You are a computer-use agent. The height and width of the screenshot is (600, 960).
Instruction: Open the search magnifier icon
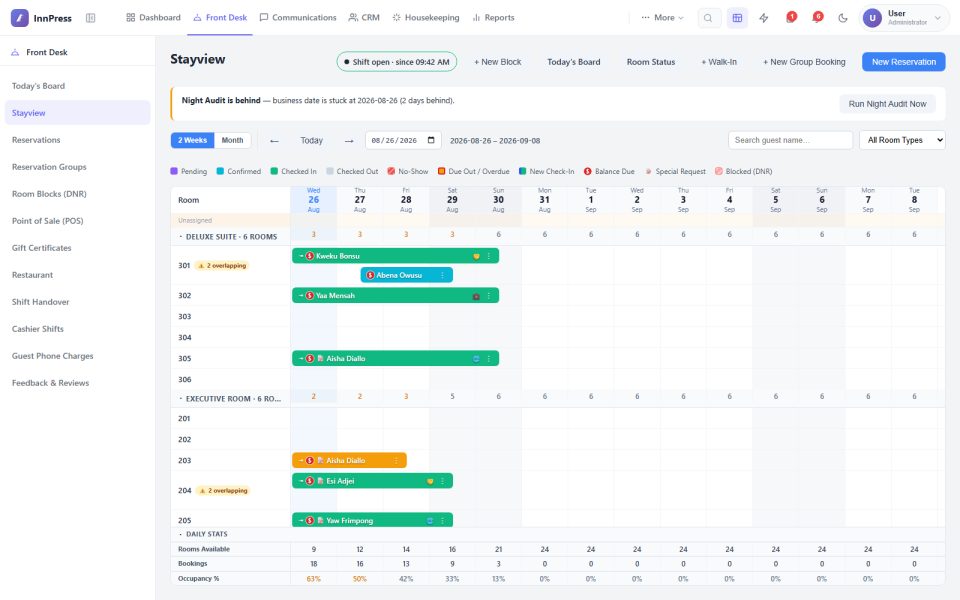[708, 18]
